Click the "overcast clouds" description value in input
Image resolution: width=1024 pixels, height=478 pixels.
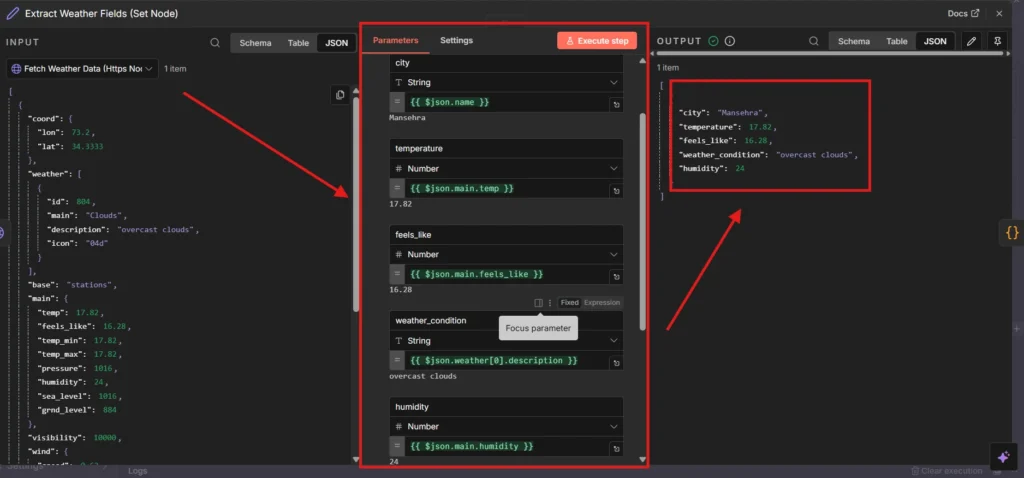(157, 230)
